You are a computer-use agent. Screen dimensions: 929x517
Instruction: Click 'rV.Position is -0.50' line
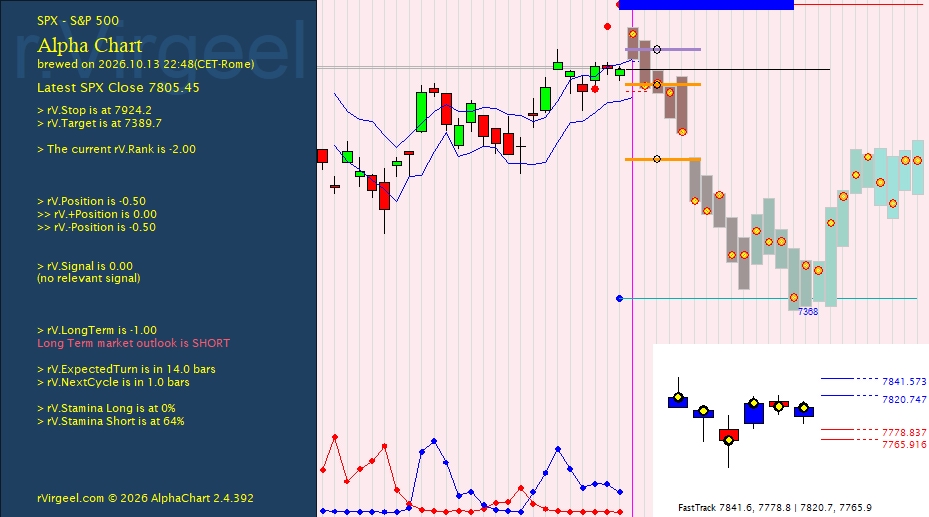[91, 201]
